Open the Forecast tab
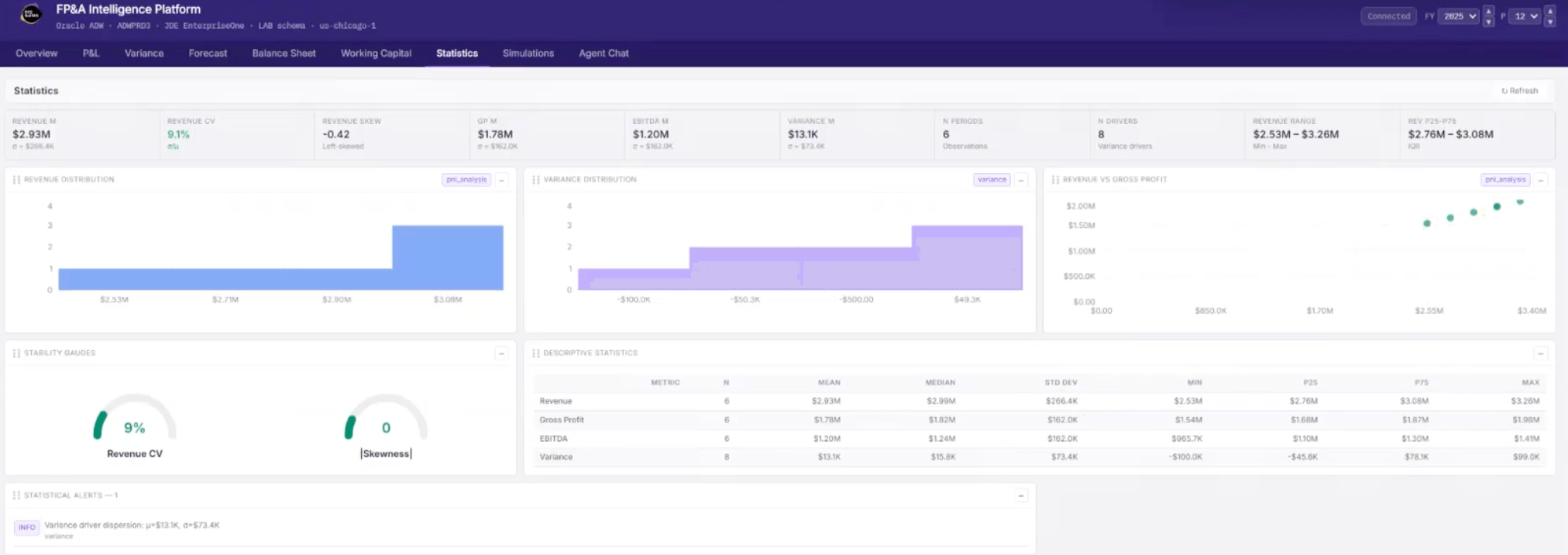Viewport: 1568px width, 555px height. tap(208, 53)
